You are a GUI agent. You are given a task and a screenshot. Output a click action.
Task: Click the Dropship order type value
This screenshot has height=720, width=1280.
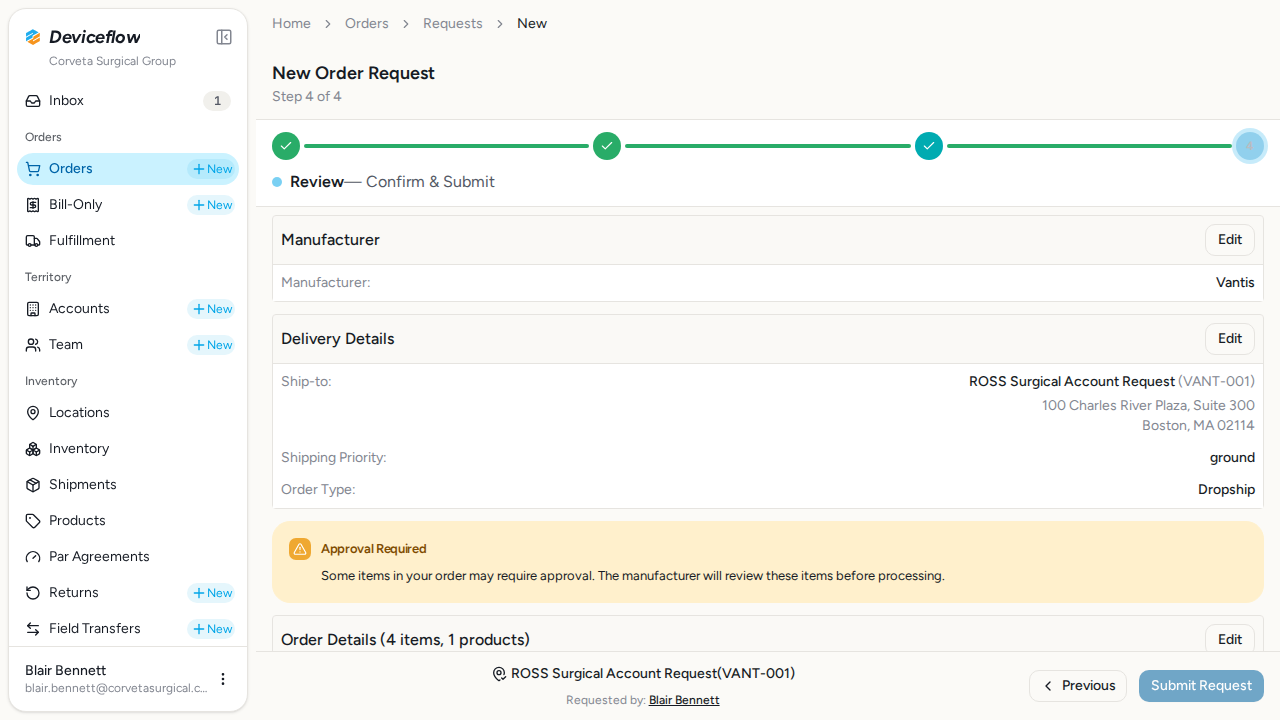pyautogui.click(x=1227, y=490)
